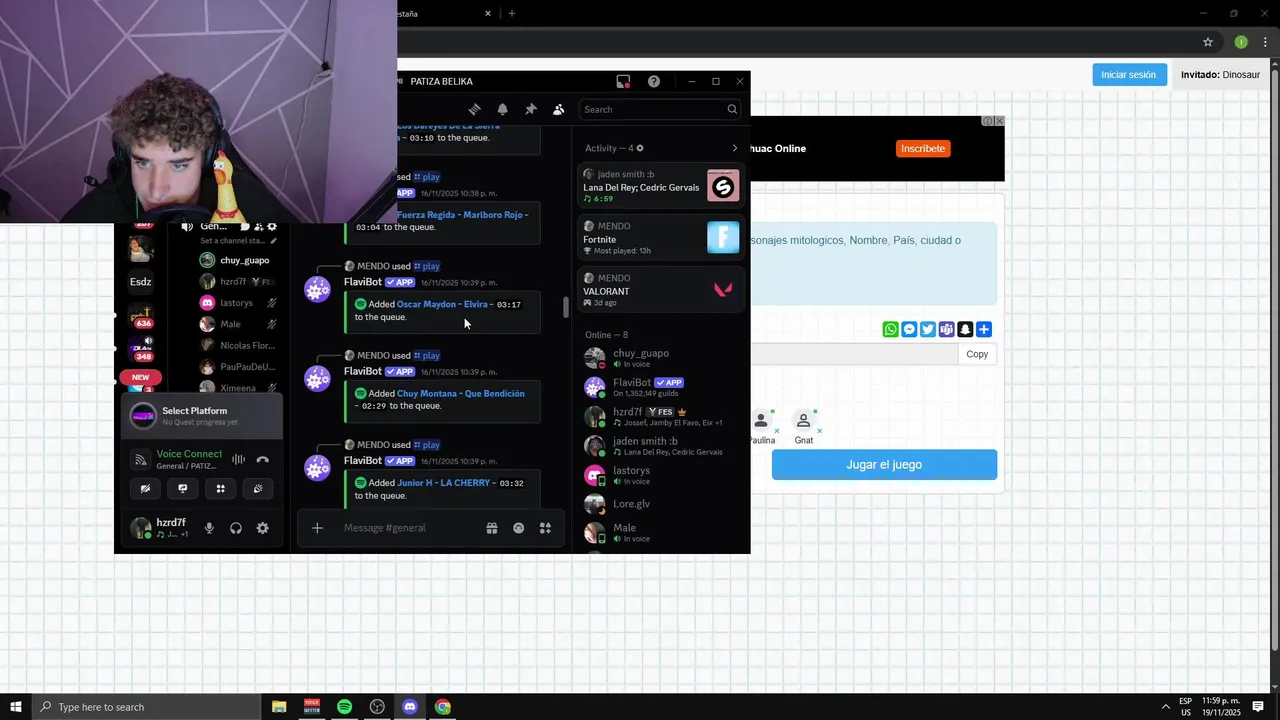Show pinned messages in Discord

[531, 109]
